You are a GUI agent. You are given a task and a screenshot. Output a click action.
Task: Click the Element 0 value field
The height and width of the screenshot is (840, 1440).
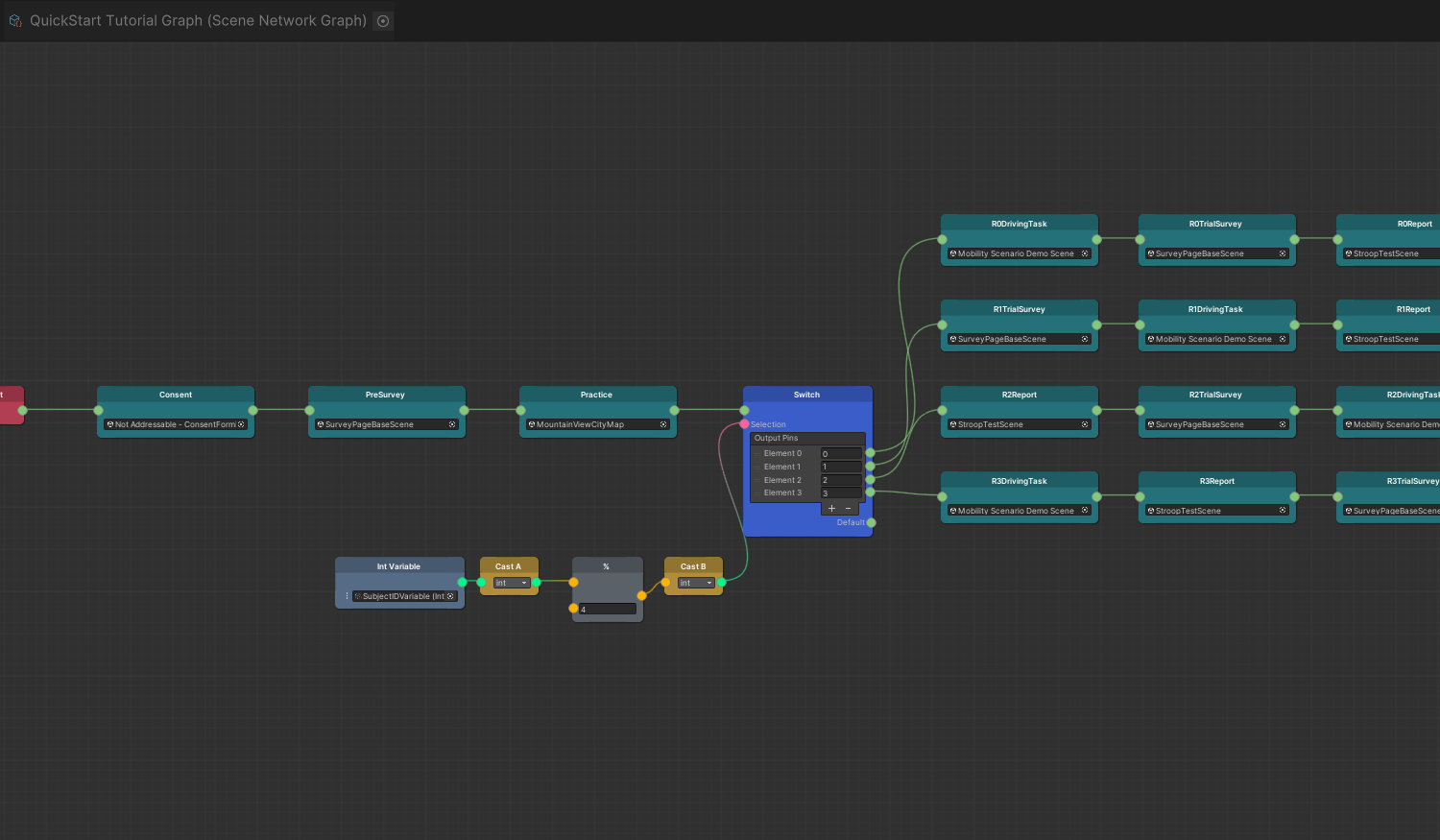click(x=841, y=454)
